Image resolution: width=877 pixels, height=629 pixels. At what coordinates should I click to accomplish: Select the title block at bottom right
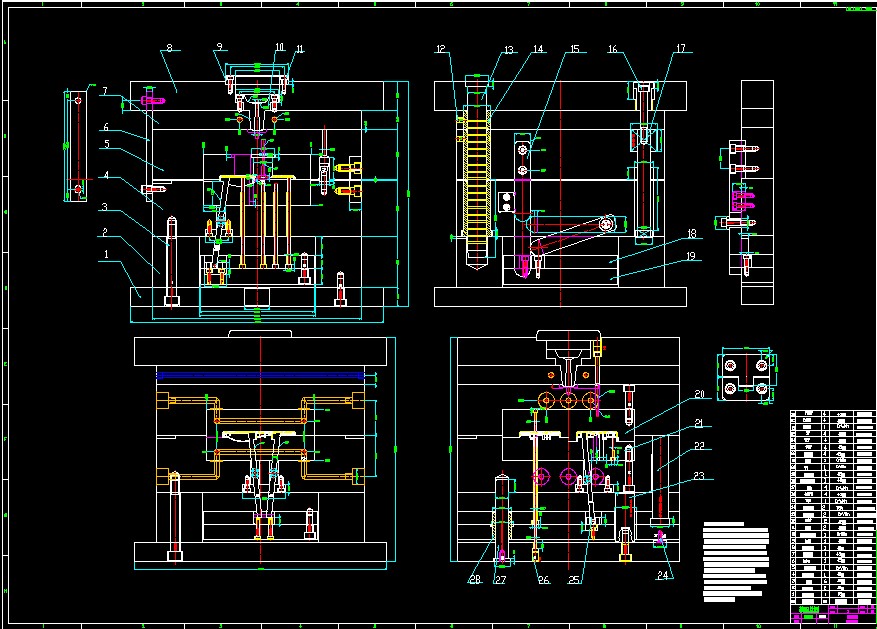coord(832,613)
